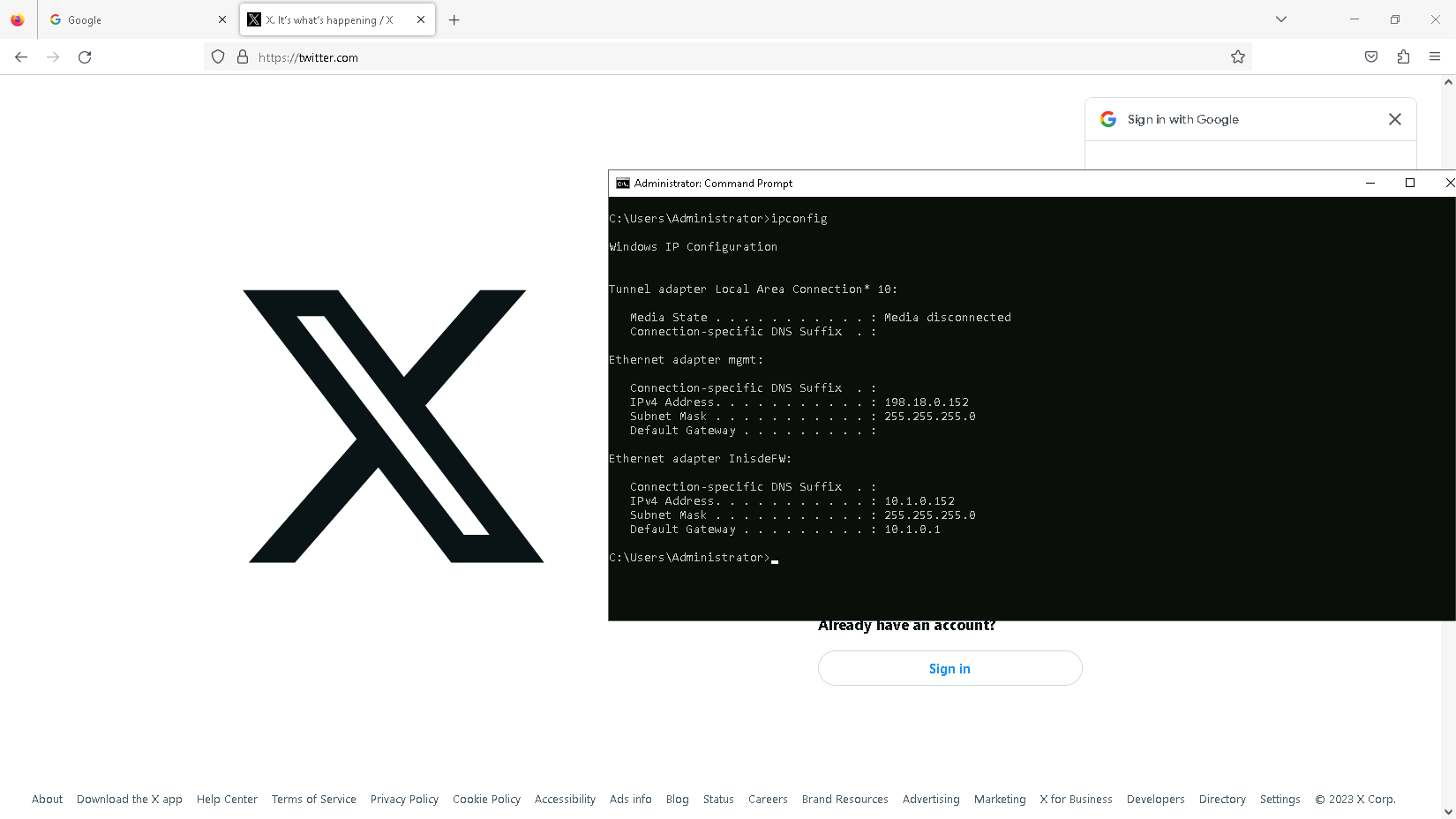The image size is (1456, 819).
Task: Open the Settings footer link
Action: pyautogui.click(x=1280, y=800)
